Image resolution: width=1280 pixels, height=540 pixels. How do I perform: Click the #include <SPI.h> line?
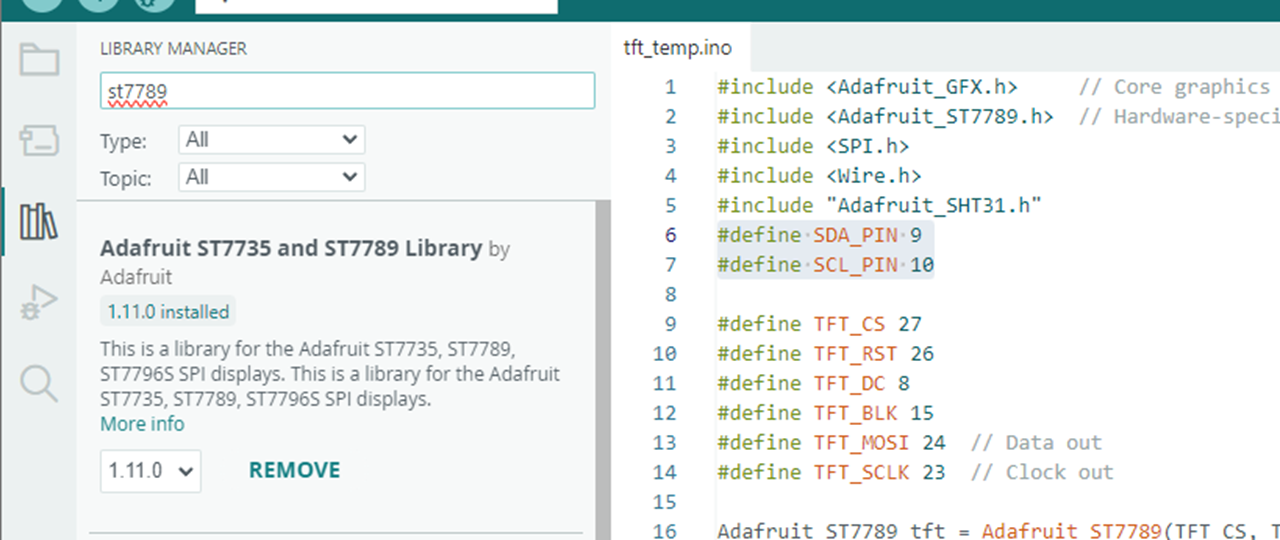tap(813, 146)
